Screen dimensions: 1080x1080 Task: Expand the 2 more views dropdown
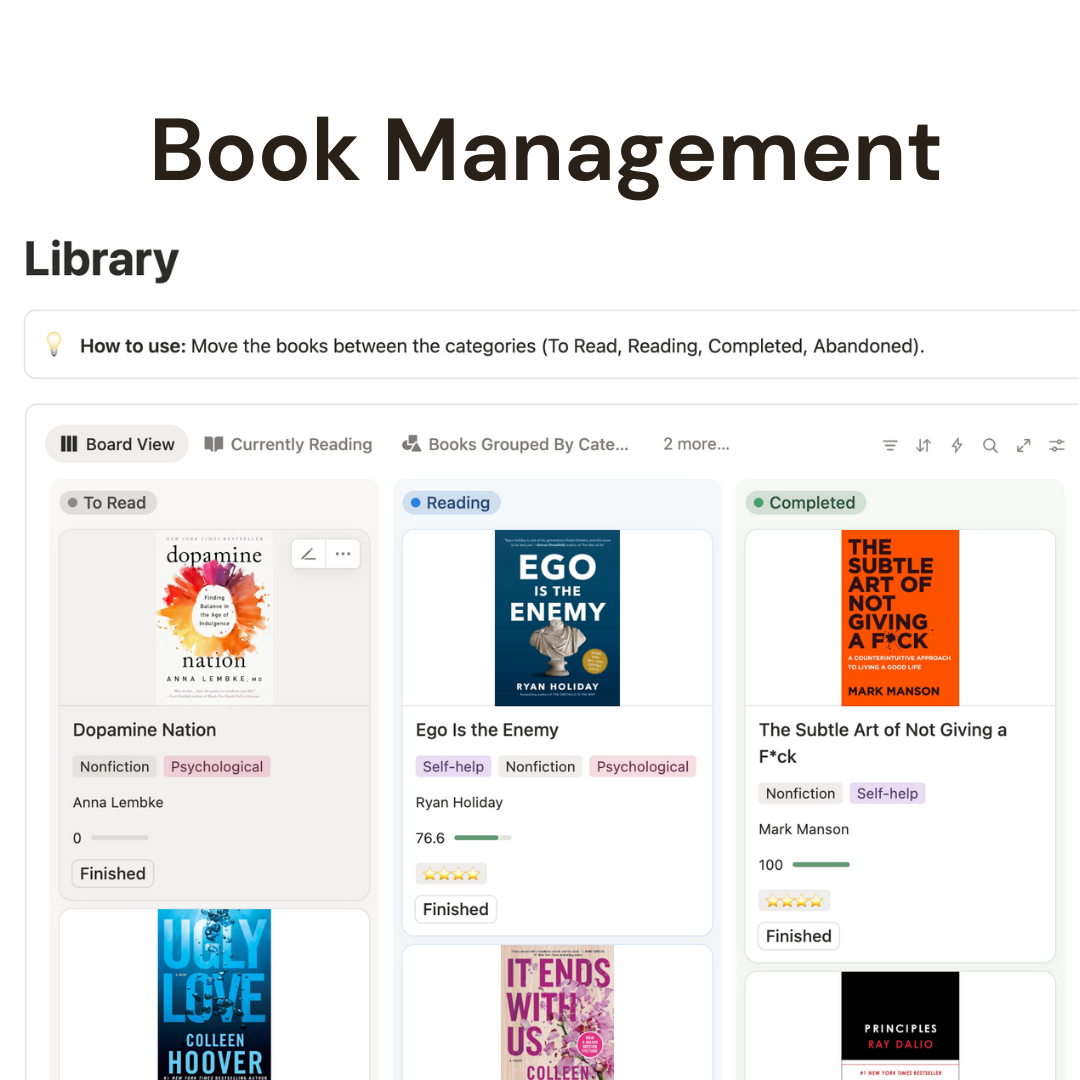coord(696,444)
